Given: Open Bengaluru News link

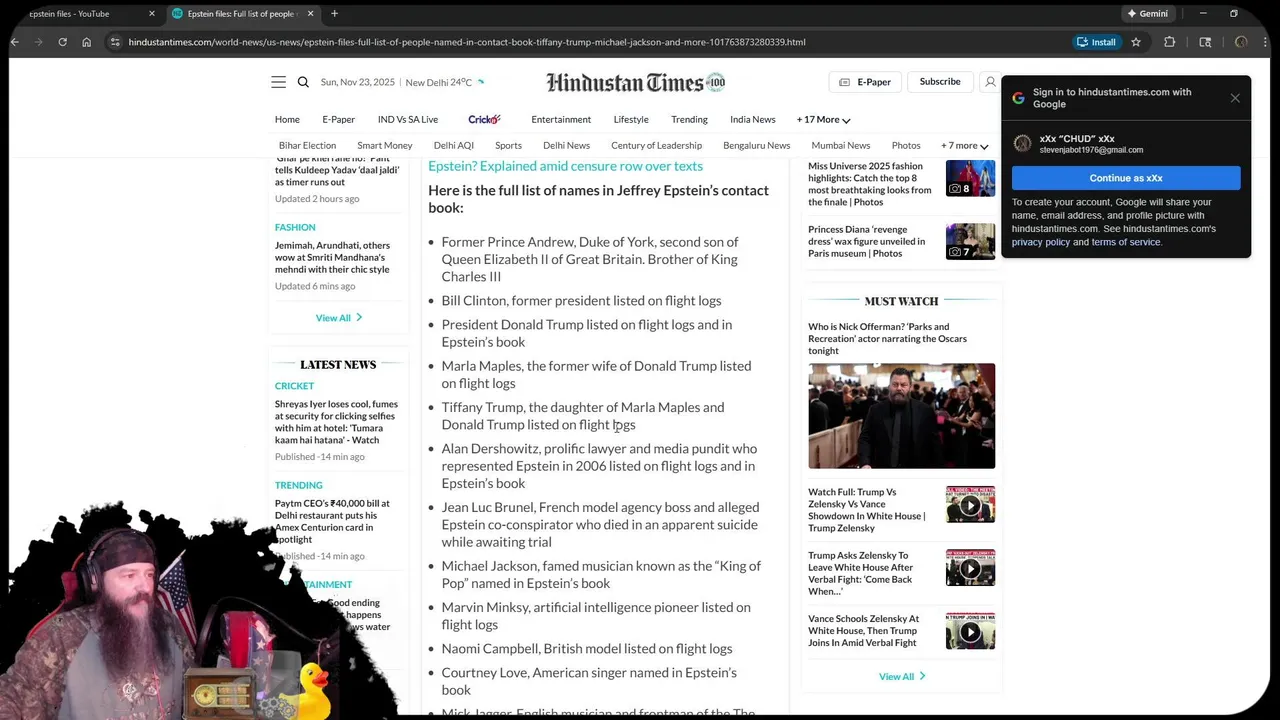Looking at the screenshot, I should pos(757,146).
